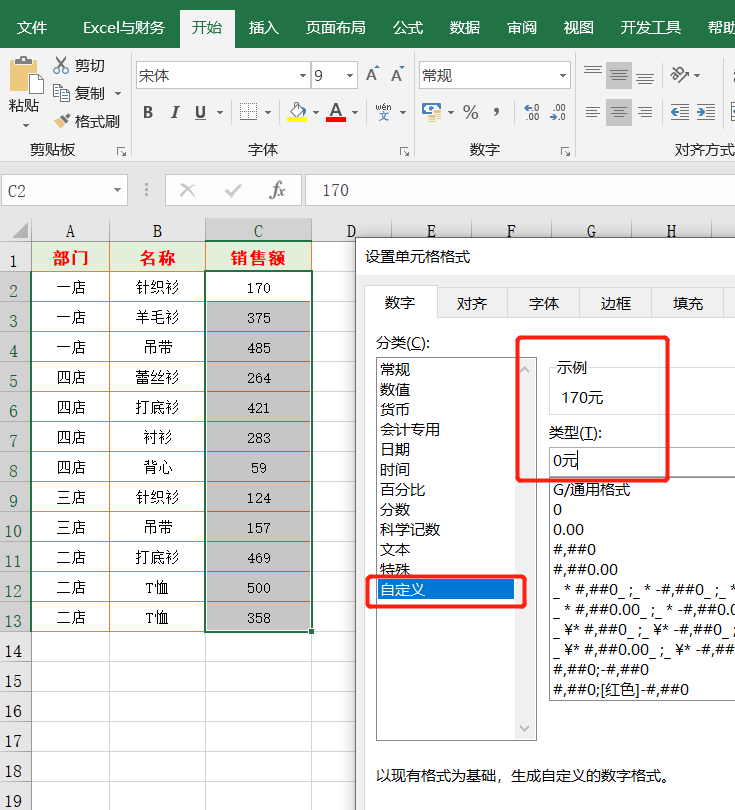Expand the underline style arrow
This screenshot has width=735, height=810.
click(220, 112)
